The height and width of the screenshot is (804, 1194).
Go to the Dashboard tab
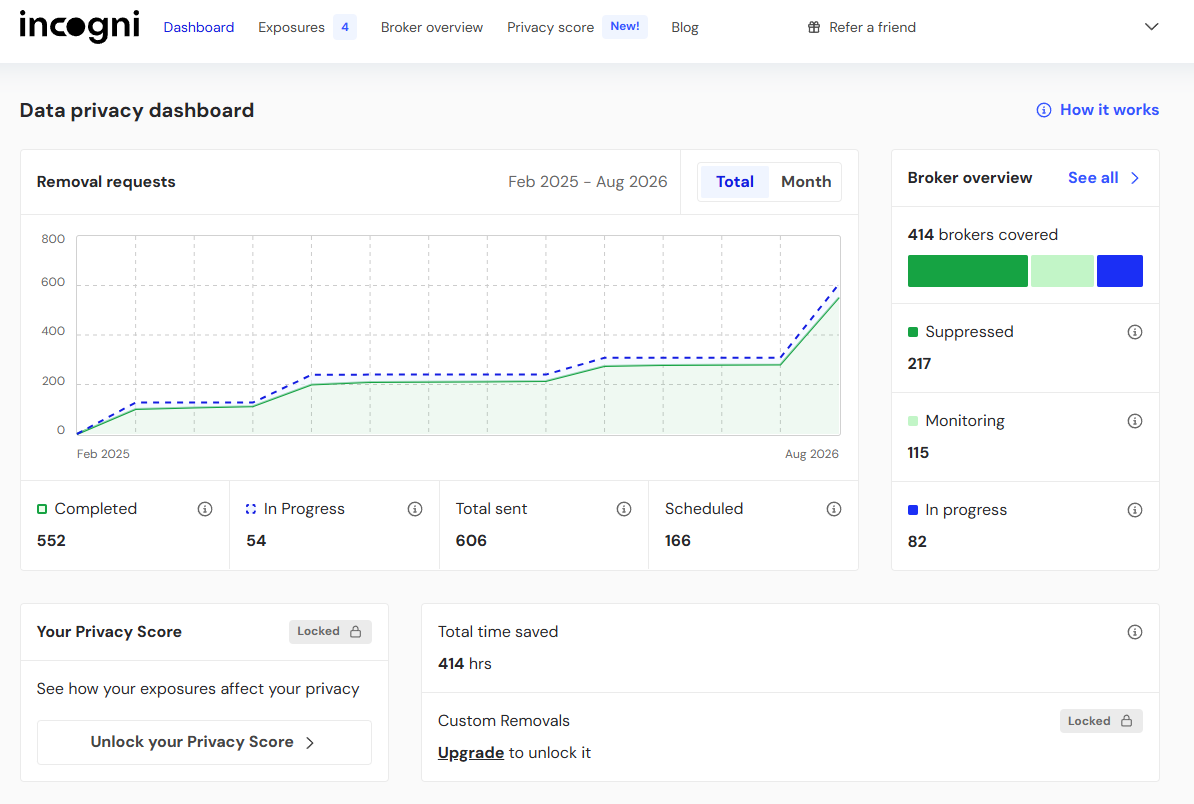(199, 27)
